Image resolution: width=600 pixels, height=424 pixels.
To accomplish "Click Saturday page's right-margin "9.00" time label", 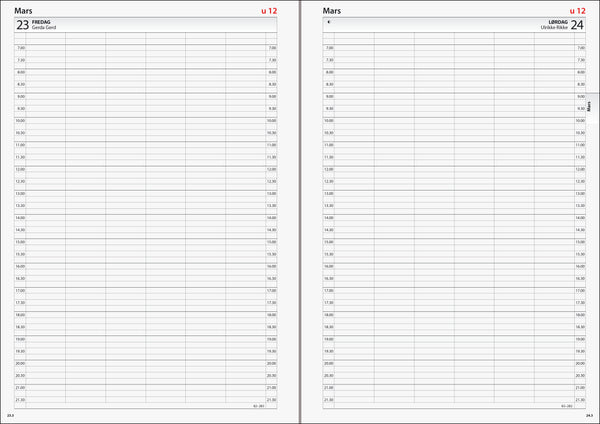I will tap(581, 96).
